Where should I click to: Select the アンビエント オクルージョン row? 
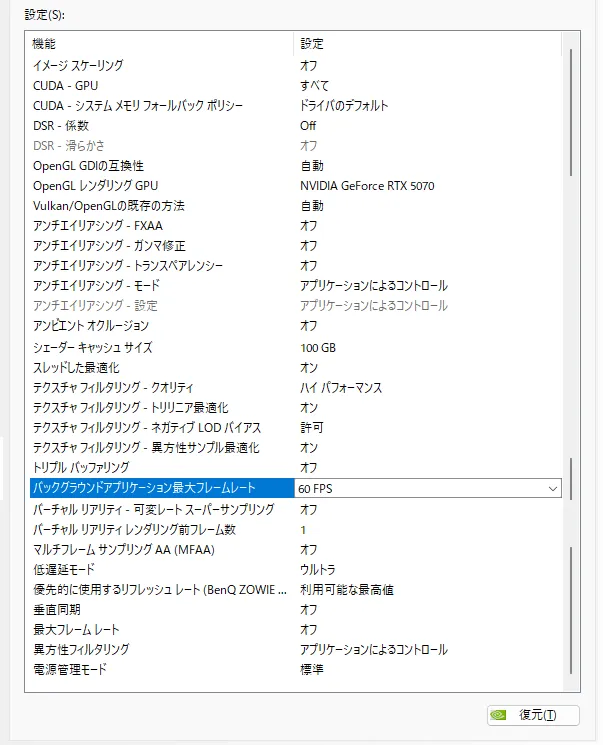coord(296,325)
